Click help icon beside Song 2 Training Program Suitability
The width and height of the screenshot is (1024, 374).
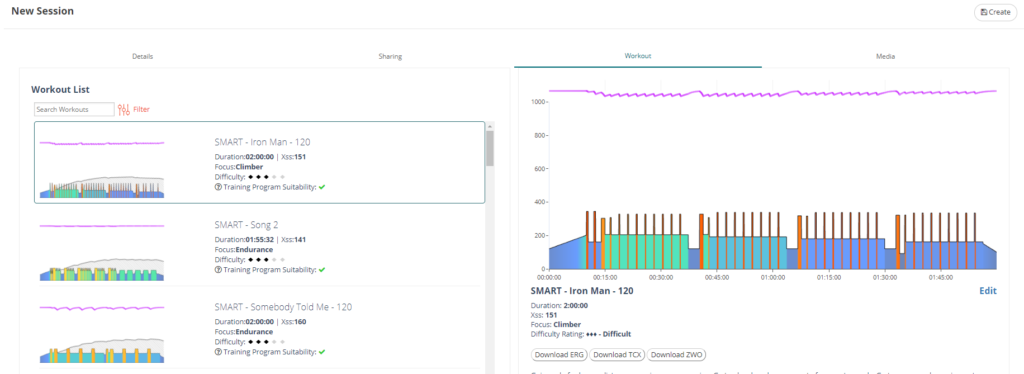(217, 270)
